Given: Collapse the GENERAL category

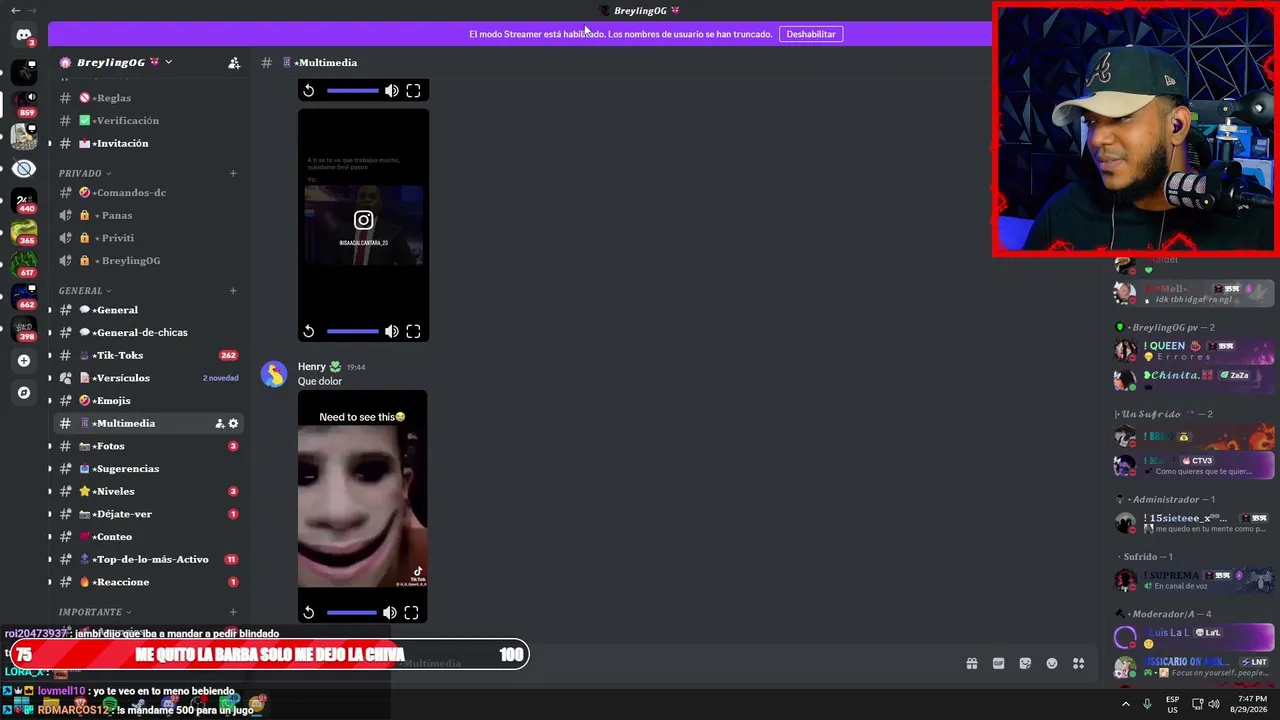Looking at the screenshot, I should point(85,291).
